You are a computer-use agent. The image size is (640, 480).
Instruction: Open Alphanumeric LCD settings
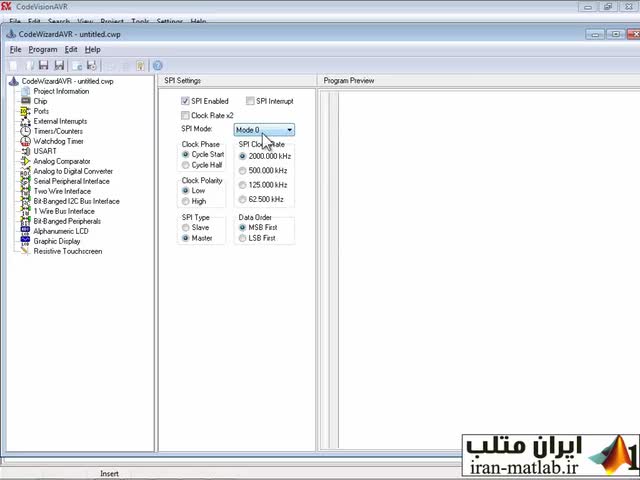[61, 231]
